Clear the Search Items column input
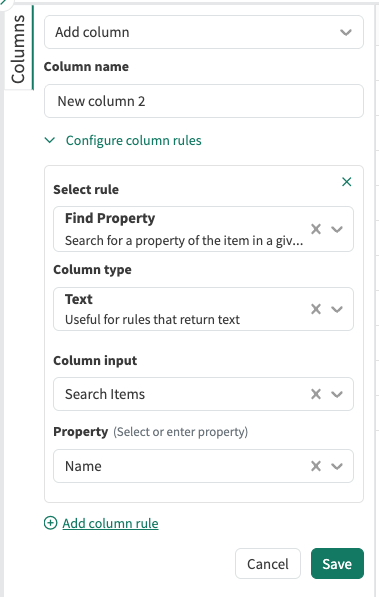Screen dimensions: 379x597 pyautogui.click(x=316, y=394)
